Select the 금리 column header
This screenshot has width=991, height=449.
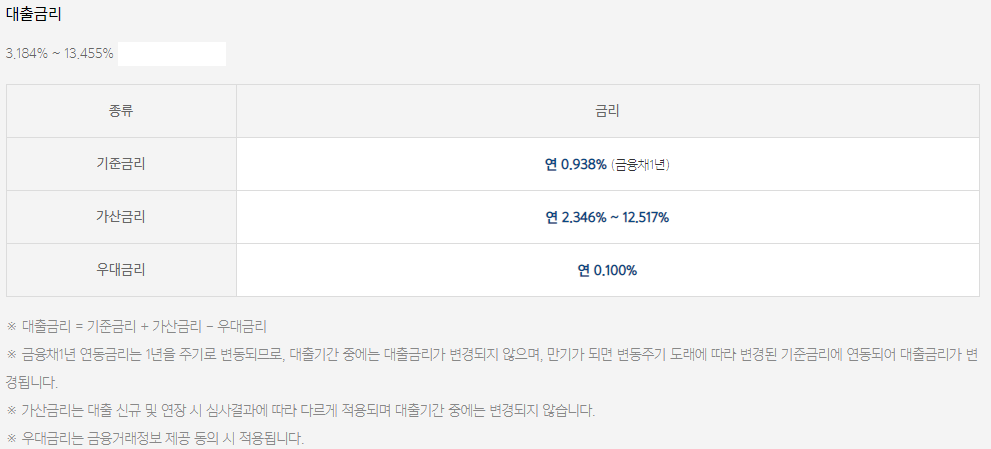click(x=607, y=111)
